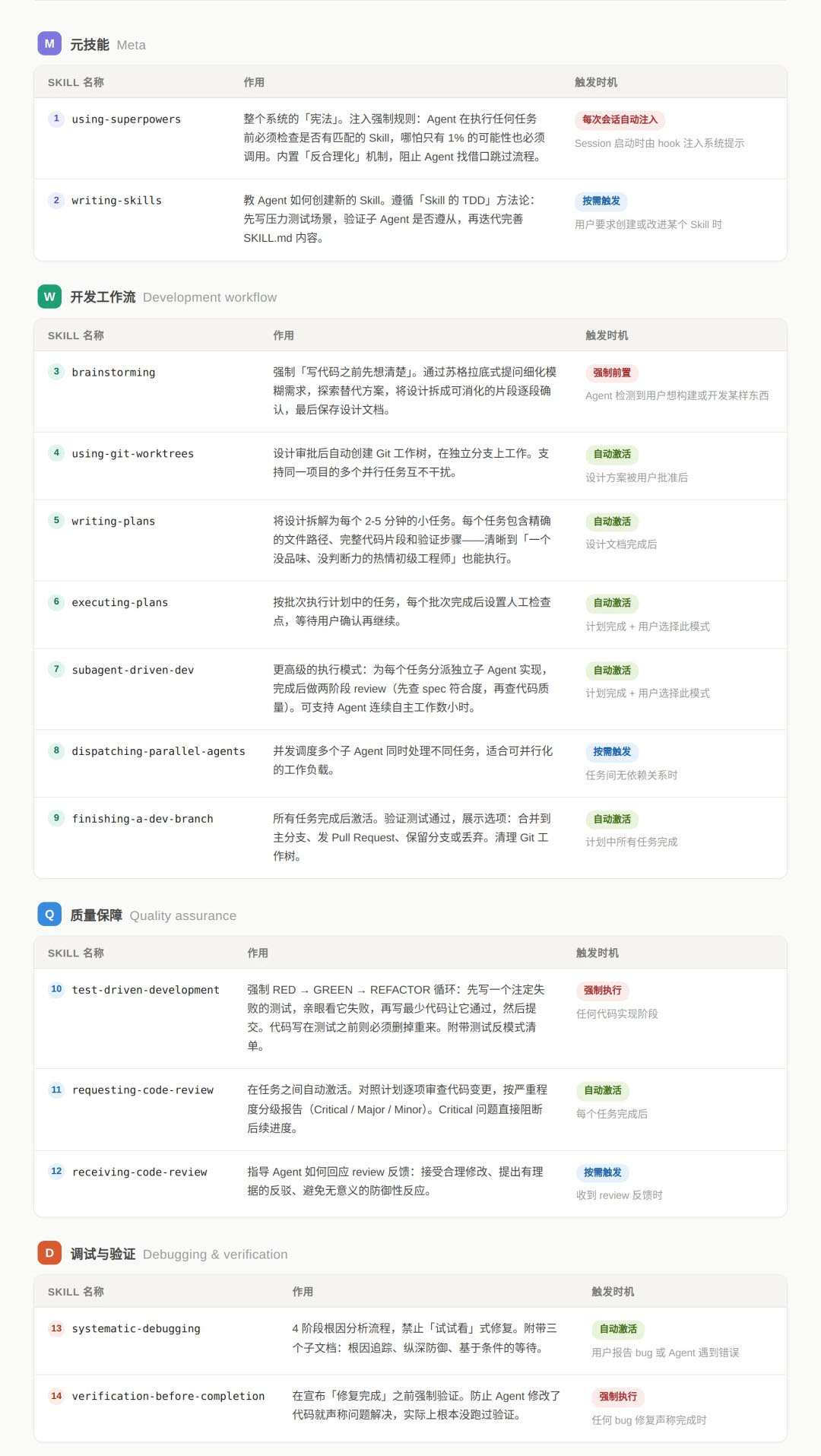
Task: Click the 强制前置 tag in brainstorming row
Action: [x=612, y=373]
